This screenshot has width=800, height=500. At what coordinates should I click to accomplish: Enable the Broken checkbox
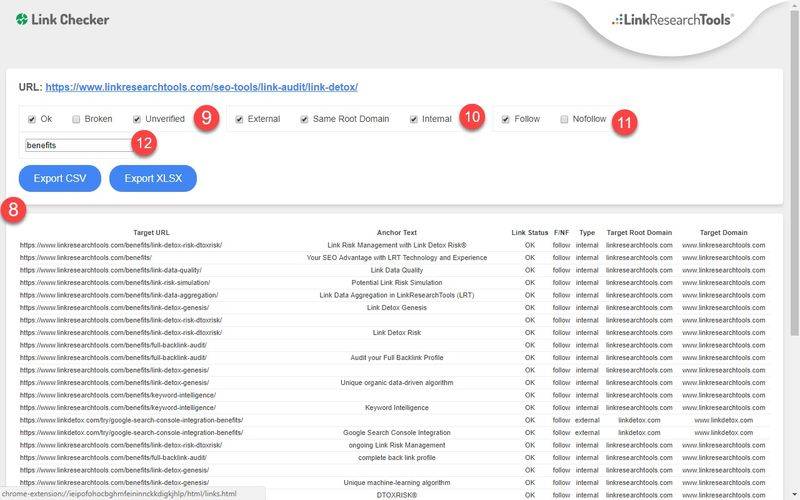pos(76,119)
